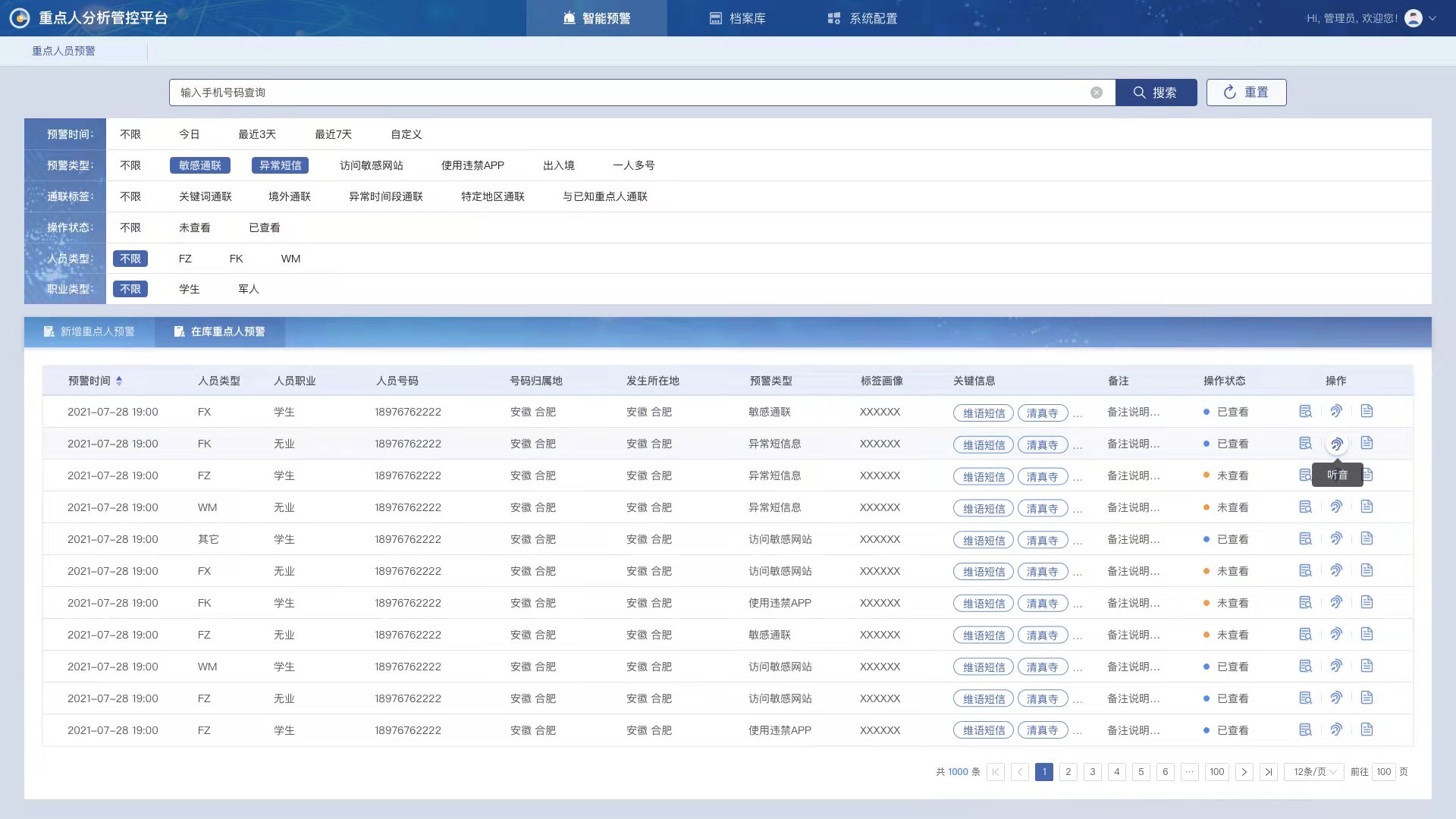
Task: Select WM person type filter
Action: pyautogui.click(x=291, y=259)
